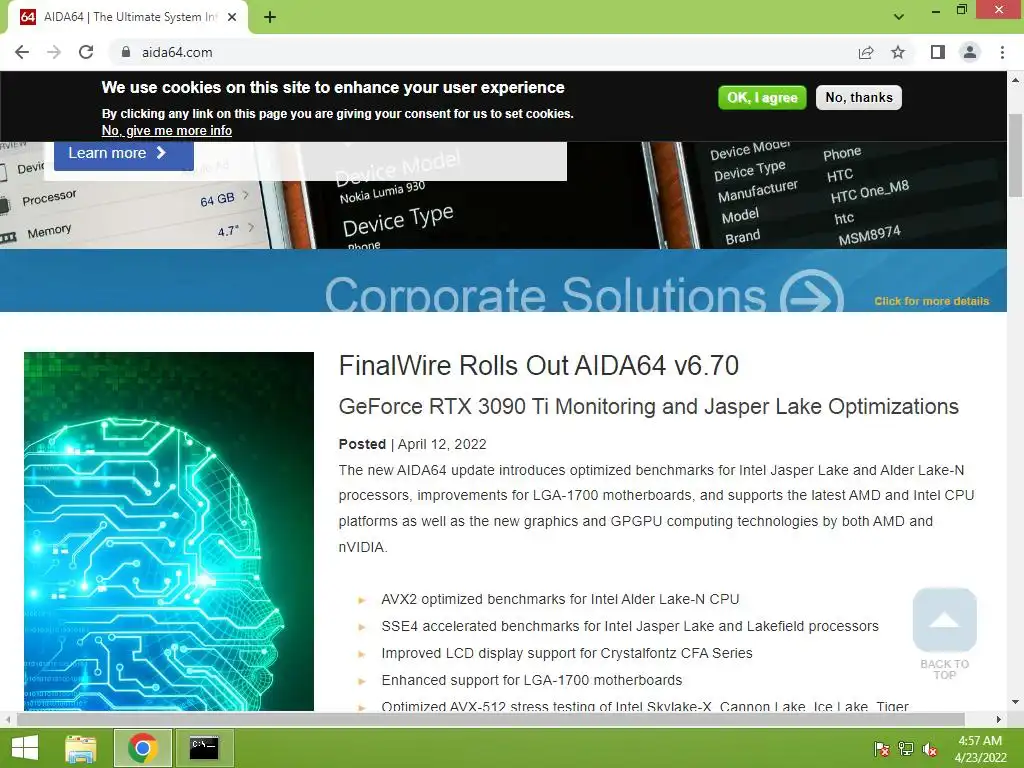Go back using the browser back arrow

(22, 52)
